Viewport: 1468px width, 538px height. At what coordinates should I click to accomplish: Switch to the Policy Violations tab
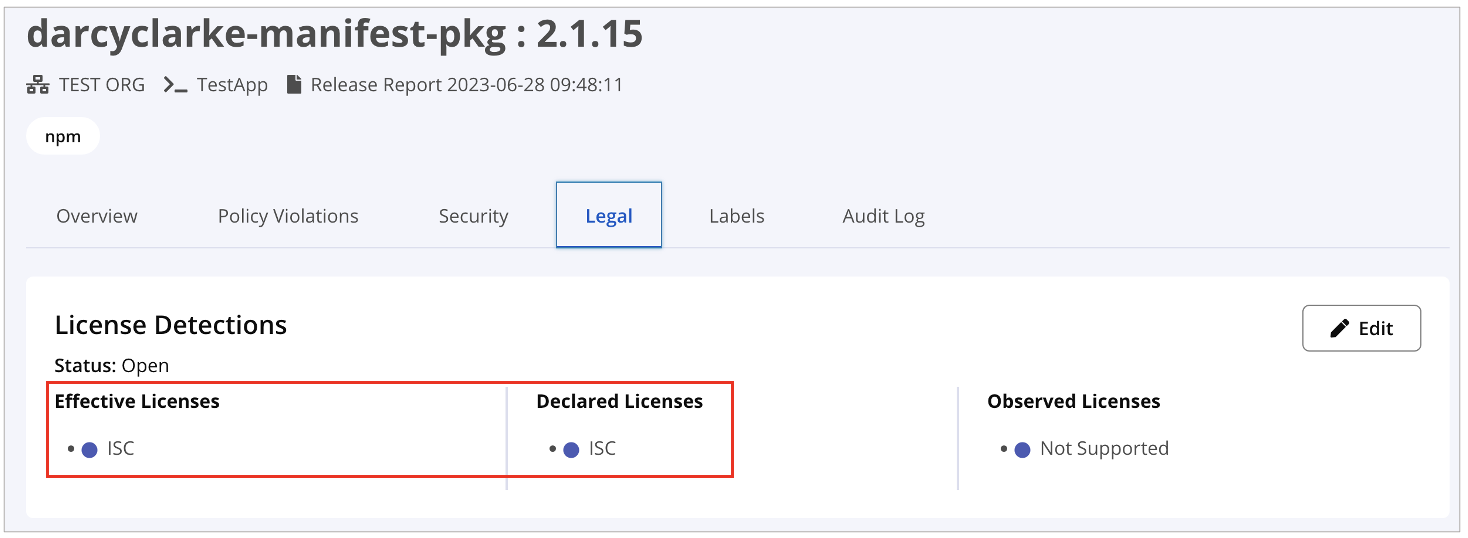[288, 216]
